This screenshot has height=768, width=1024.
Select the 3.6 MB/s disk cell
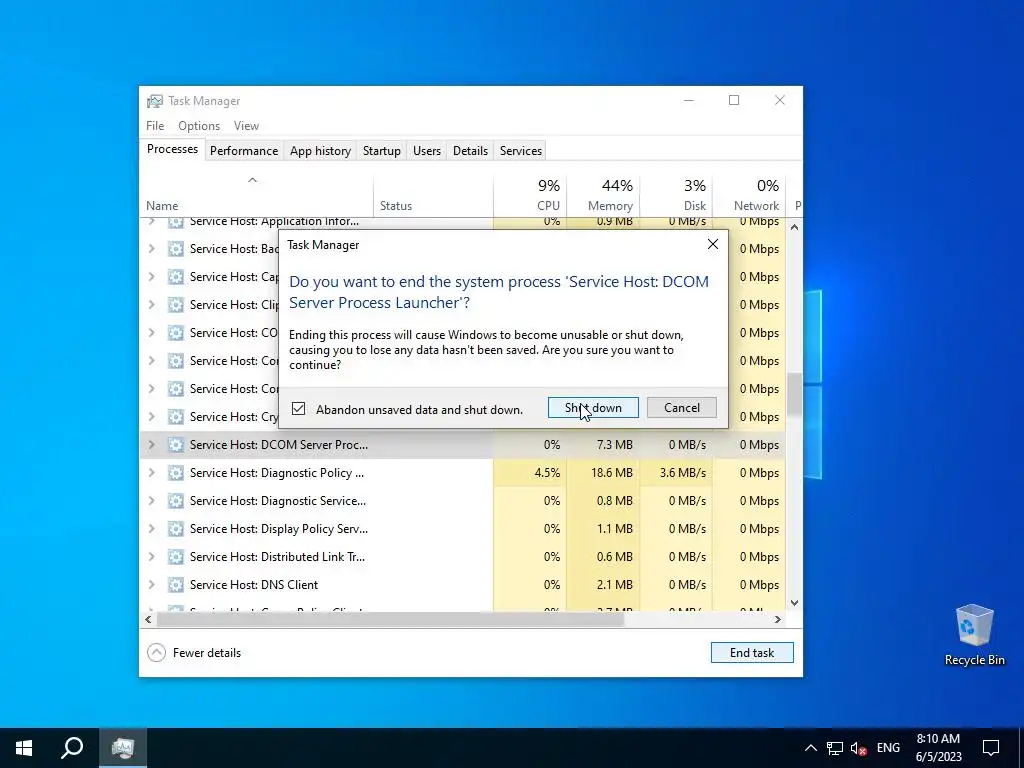[676, 473]
